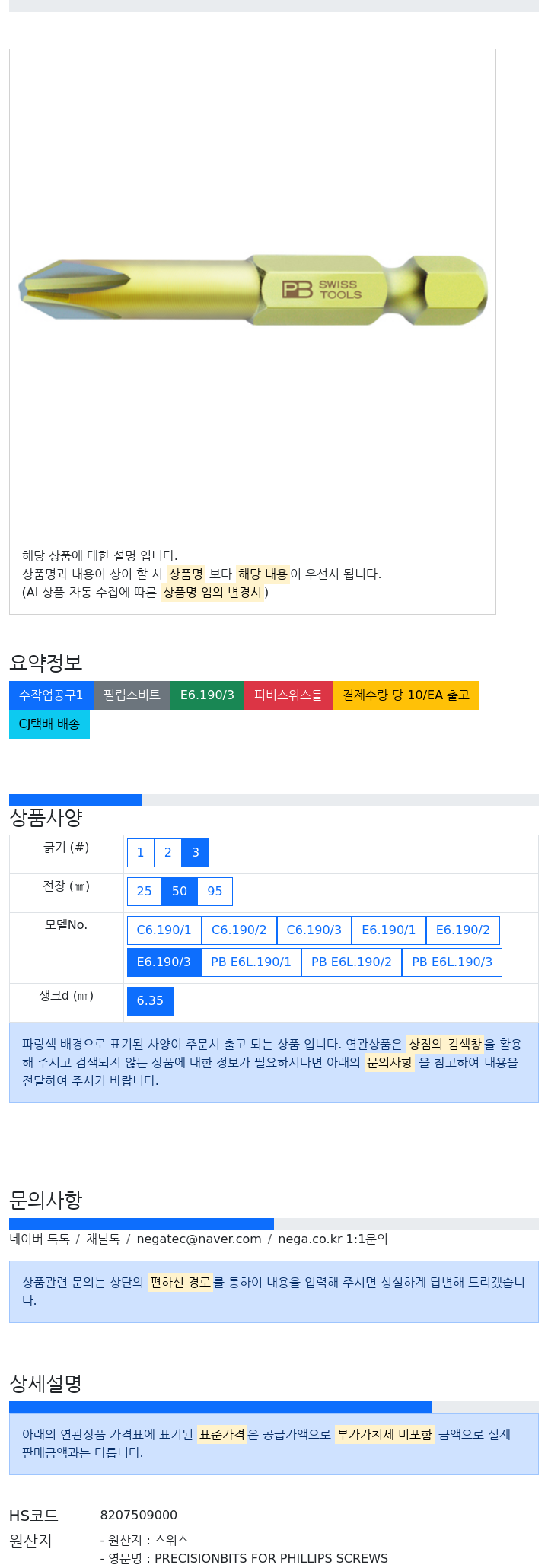Click the 피비스위스툴 brand tag
This screenshot has width=548, height=1568.
pos(288,695)
